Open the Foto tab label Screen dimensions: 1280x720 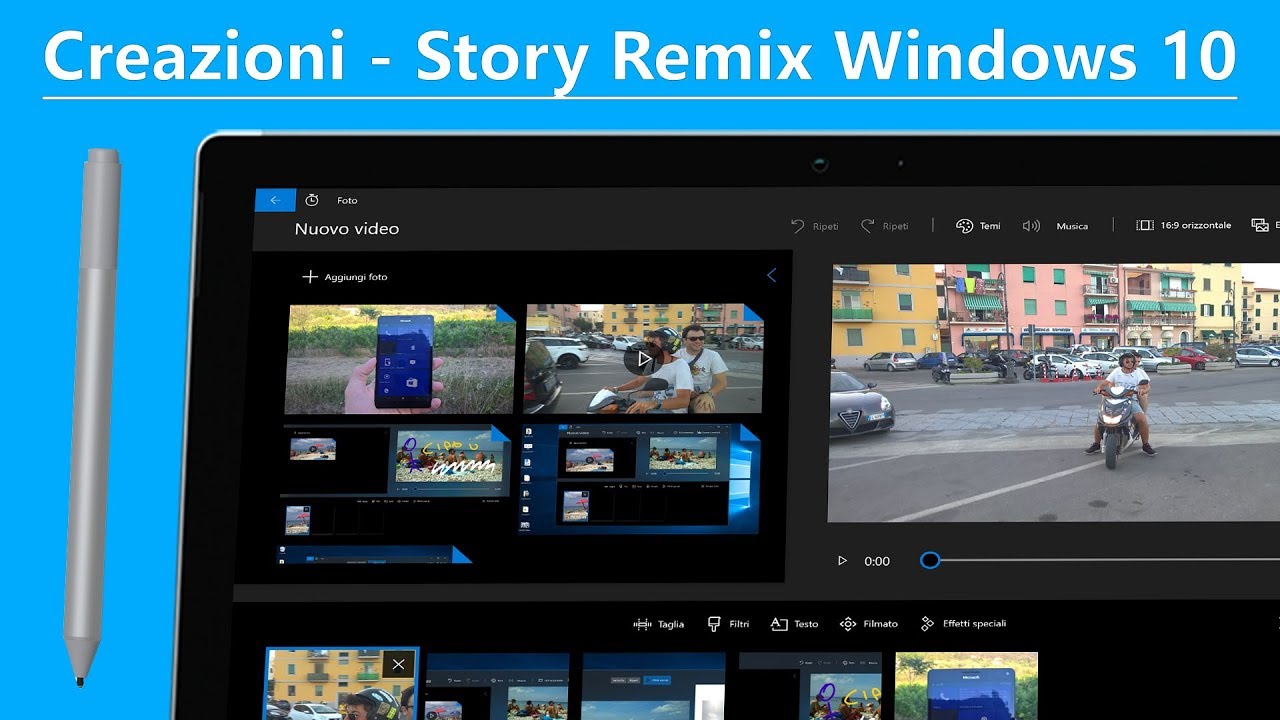347,200
